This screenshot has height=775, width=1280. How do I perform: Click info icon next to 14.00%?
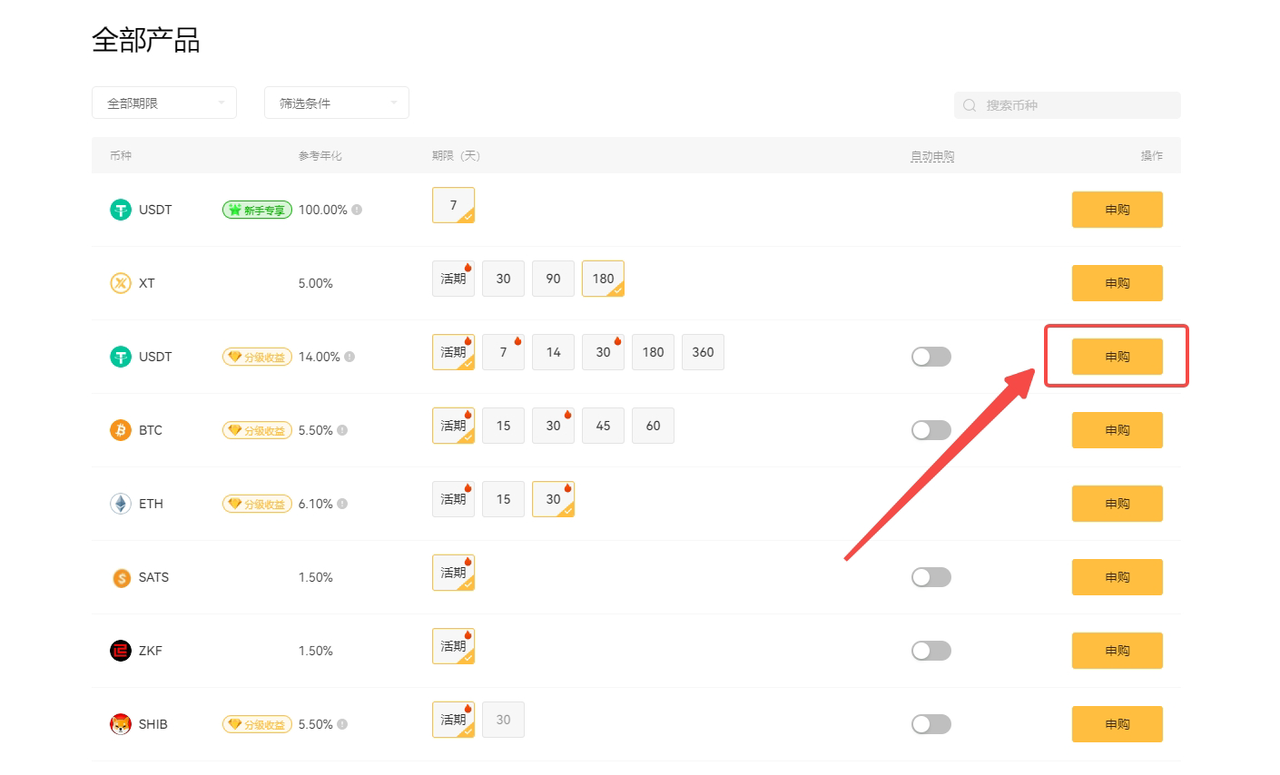[x=350, y=357]
